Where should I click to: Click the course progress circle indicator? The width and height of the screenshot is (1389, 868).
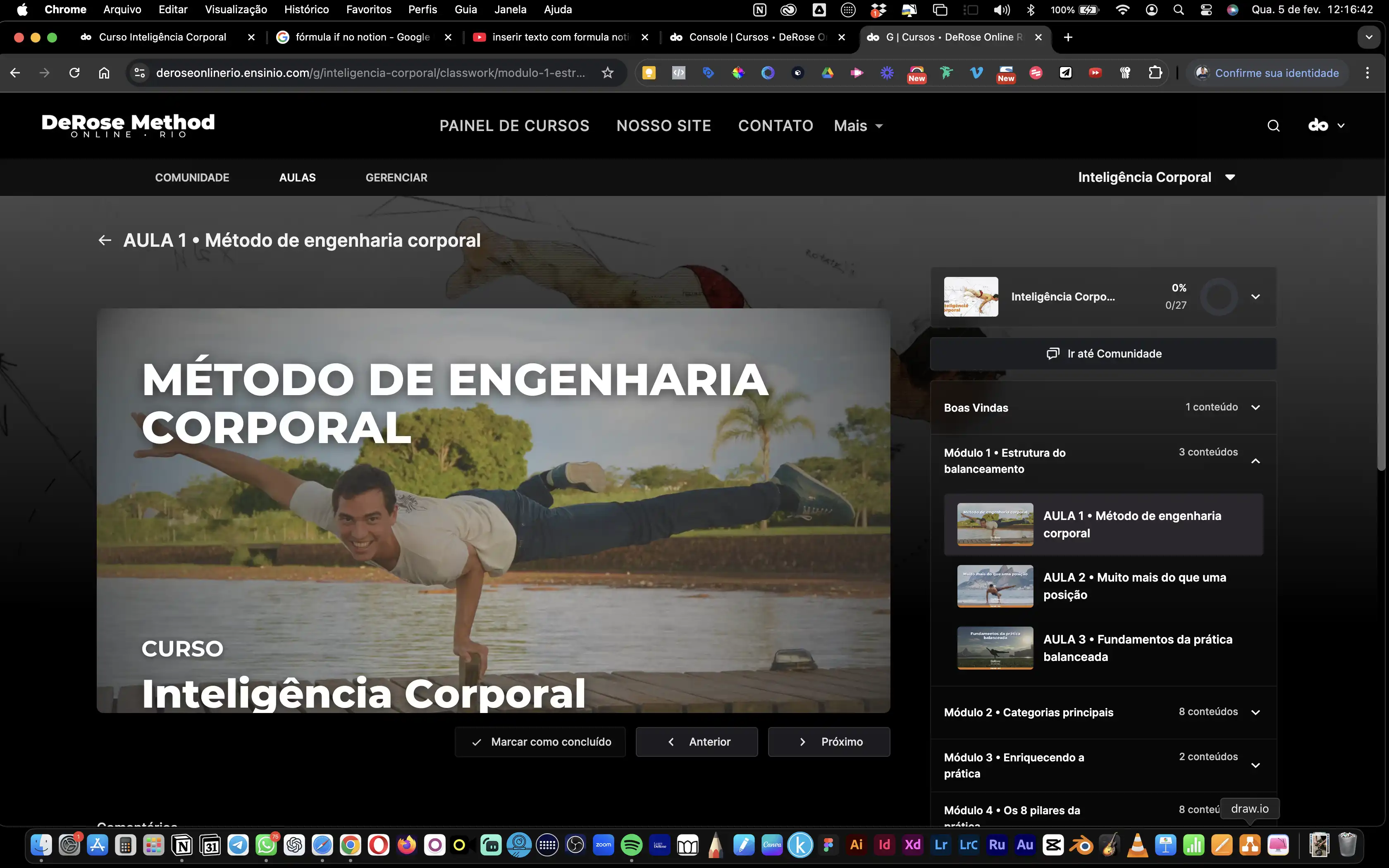[x=1219, y=297]
